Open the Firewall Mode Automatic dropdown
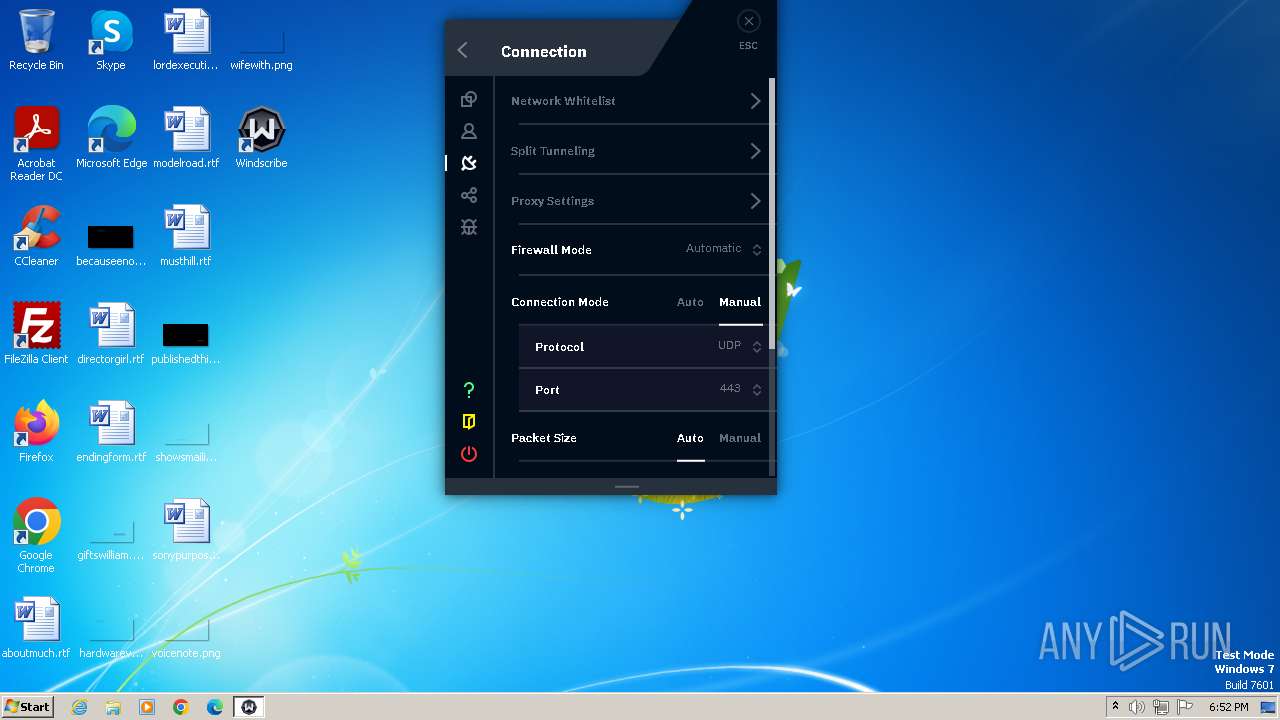Viewport: 1280px width, 720px height. pyautogui.click(x=724, y=249)
